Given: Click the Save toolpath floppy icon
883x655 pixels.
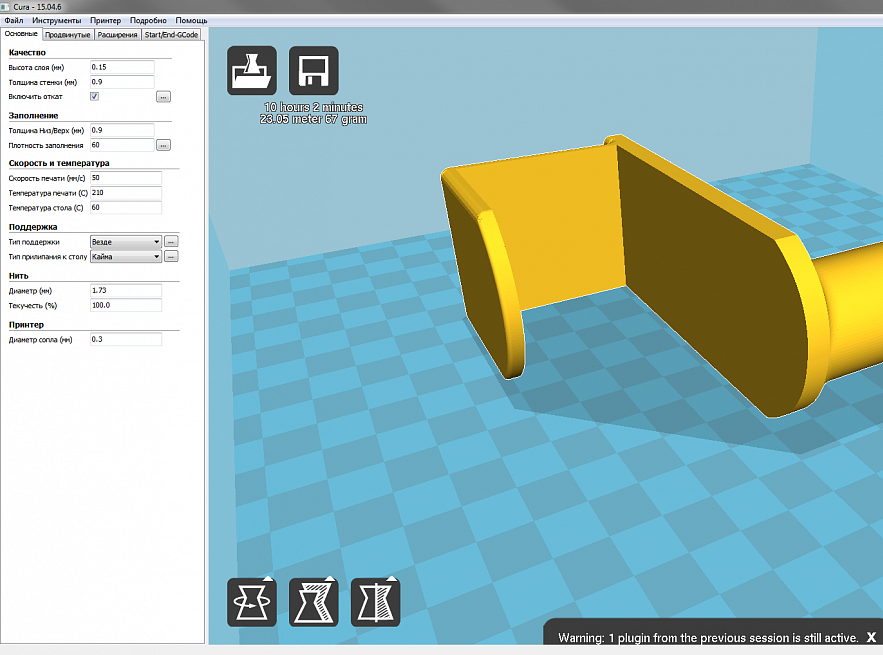Looking at the screenshot, I should tap(313, 71).
